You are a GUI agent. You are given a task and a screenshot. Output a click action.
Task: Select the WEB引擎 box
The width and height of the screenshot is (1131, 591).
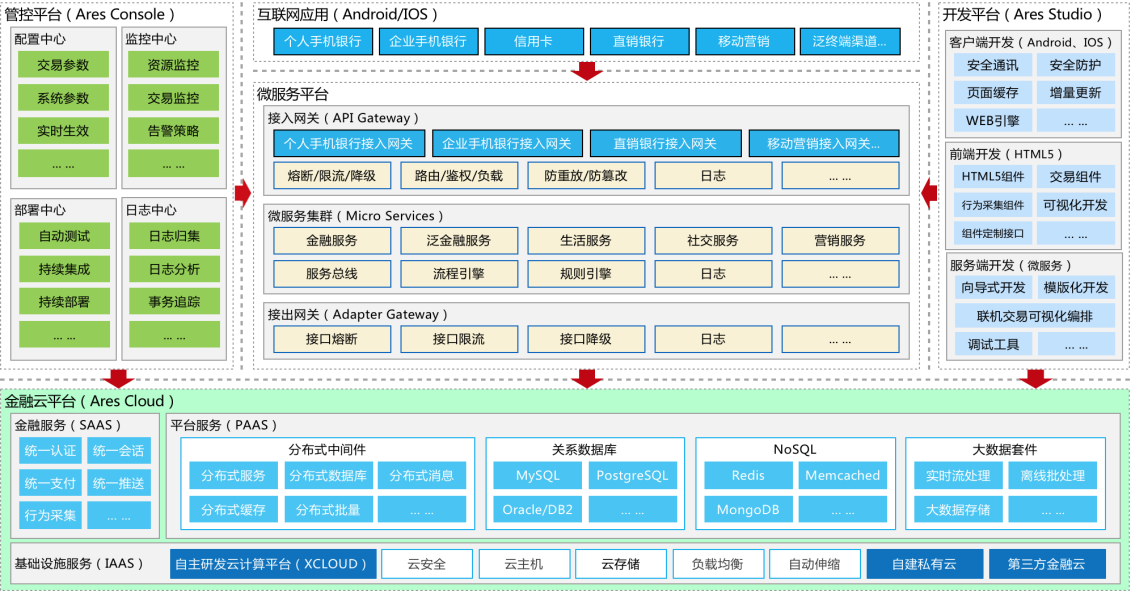993,121
